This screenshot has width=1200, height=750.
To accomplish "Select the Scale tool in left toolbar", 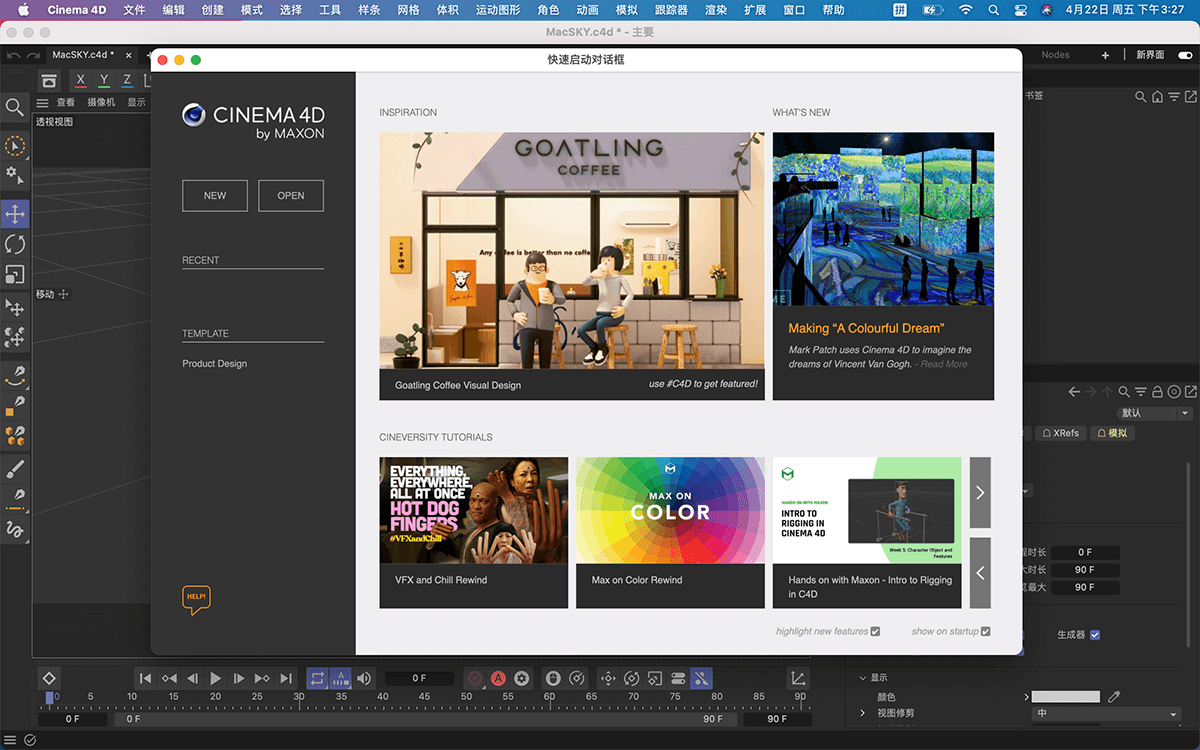I will tap(15, 274).
